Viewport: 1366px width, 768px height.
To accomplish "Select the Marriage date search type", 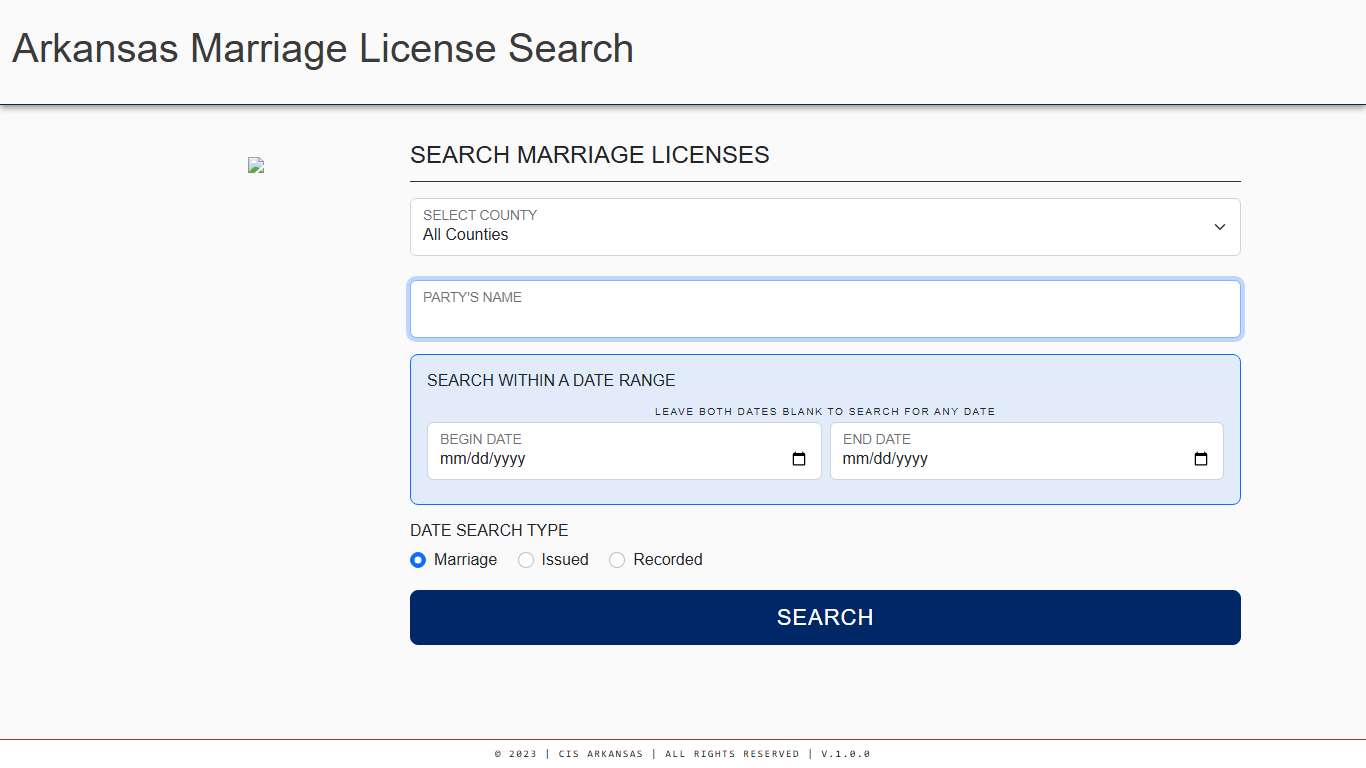I will [418, 560].
